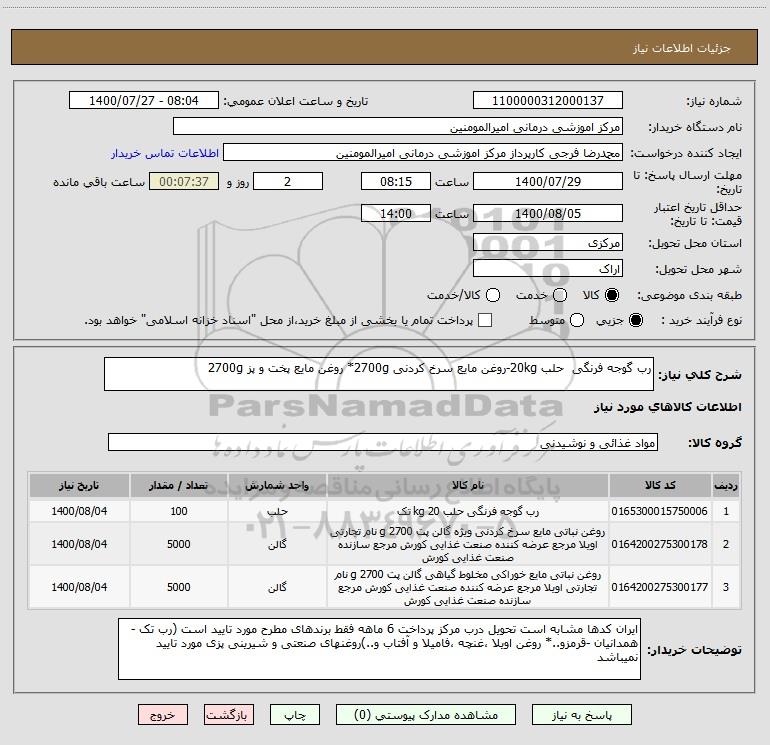Click the حلب unit cell

(x=277, y=511)
